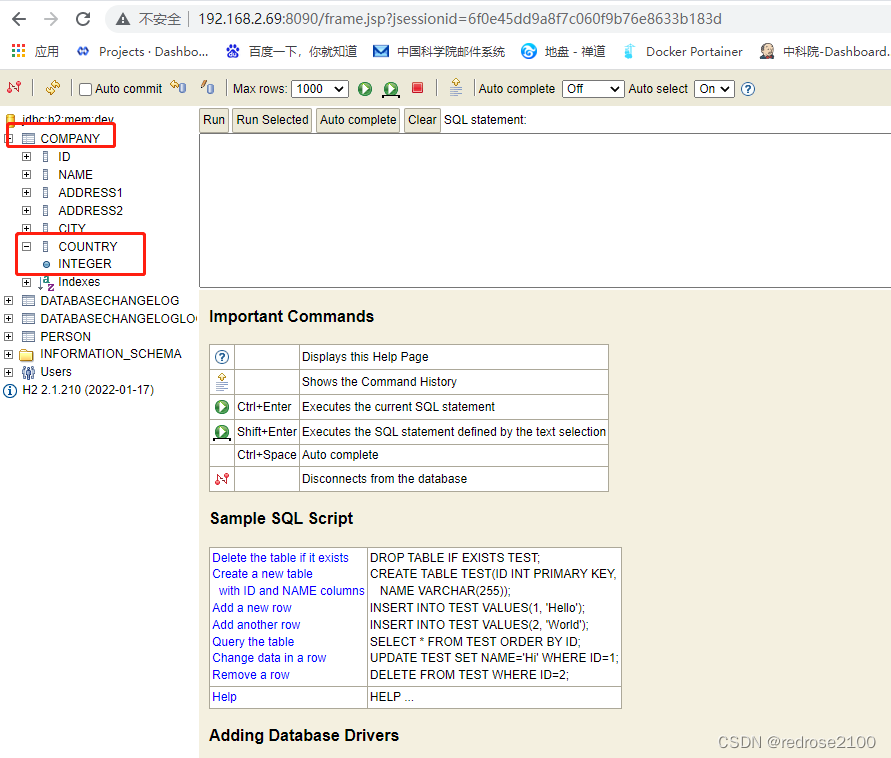Expand the PERSON table node
This screenshot has width=891, height=758.
(x=8, y=336)
